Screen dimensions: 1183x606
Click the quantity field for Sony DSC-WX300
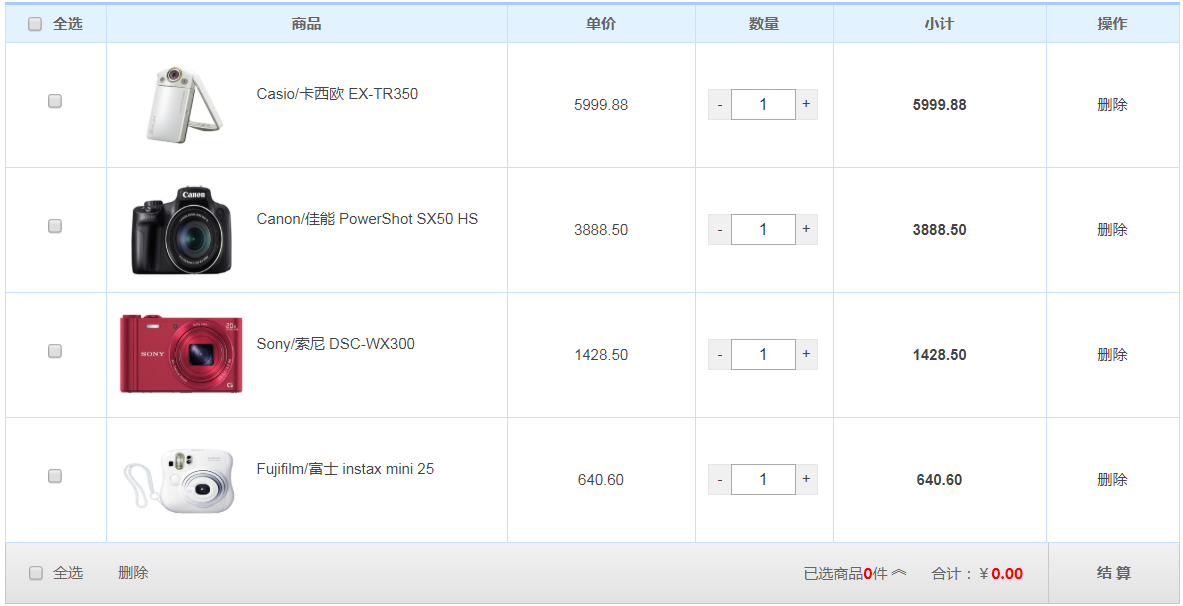[x=763, y=355]
